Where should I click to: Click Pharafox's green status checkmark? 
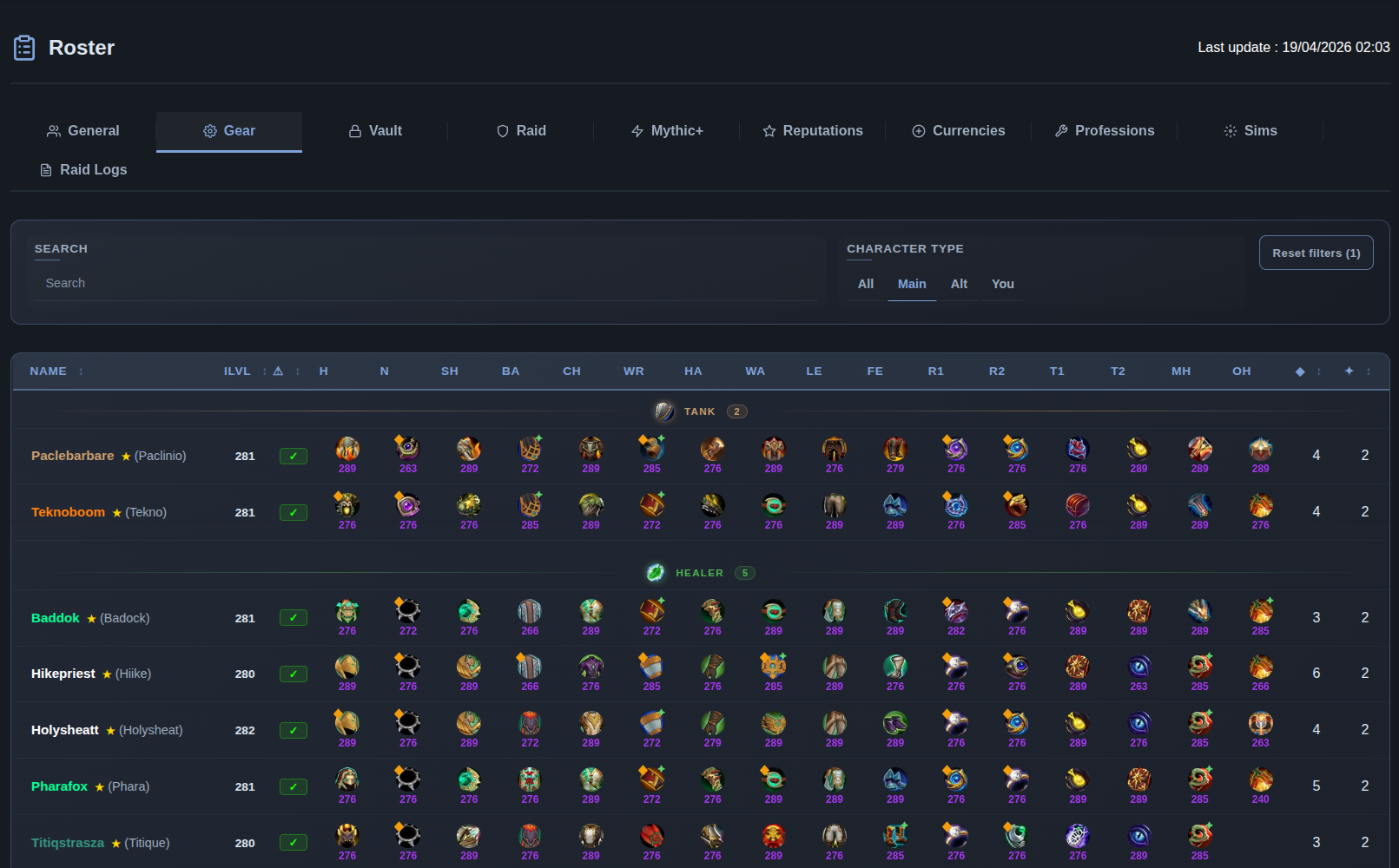(294, 787)
